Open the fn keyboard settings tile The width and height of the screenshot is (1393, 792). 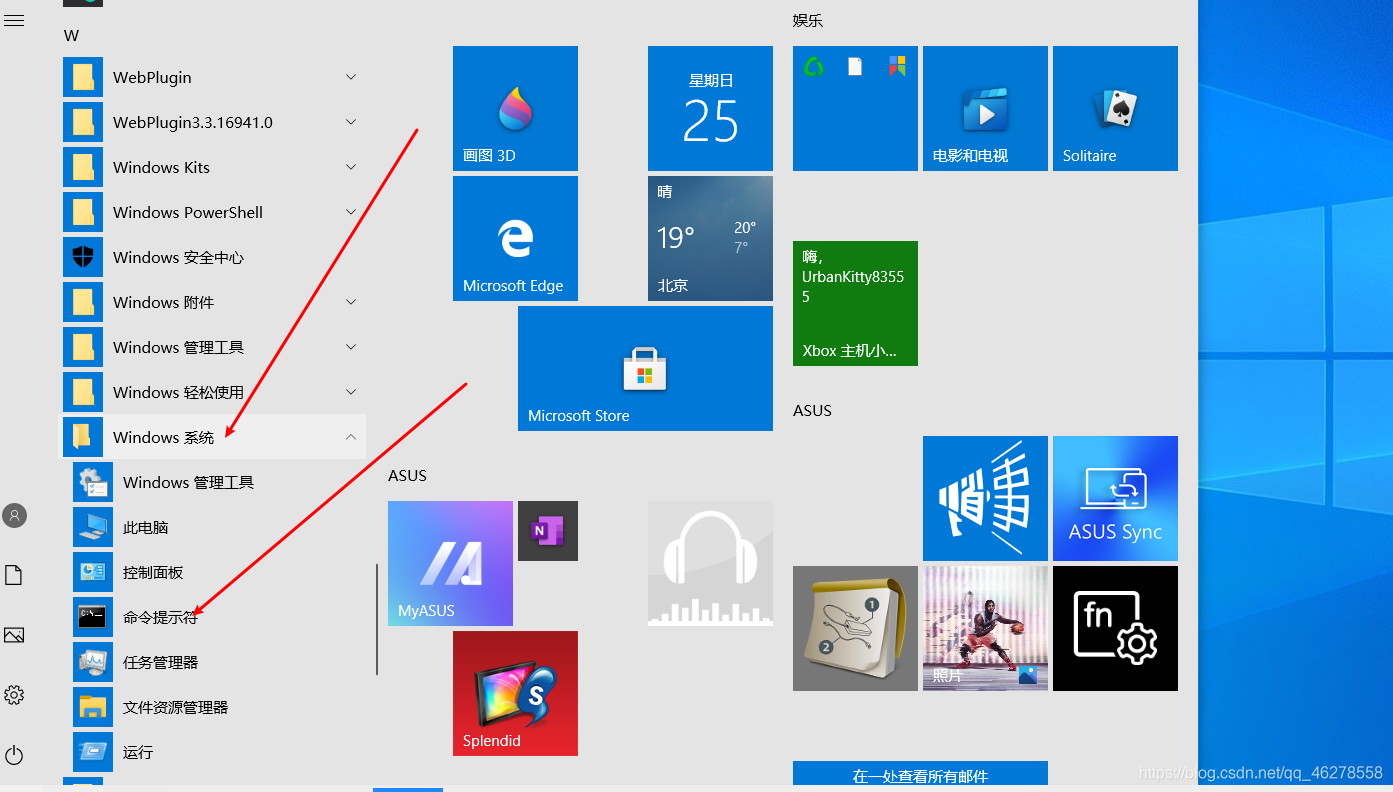pos(1115,628)
